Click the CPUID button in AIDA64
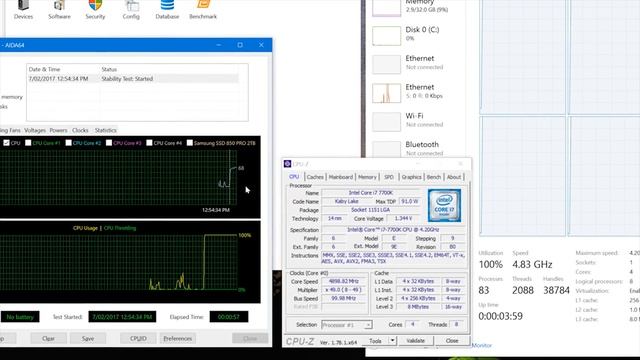 pyautogui.click(x=138, y=338)
